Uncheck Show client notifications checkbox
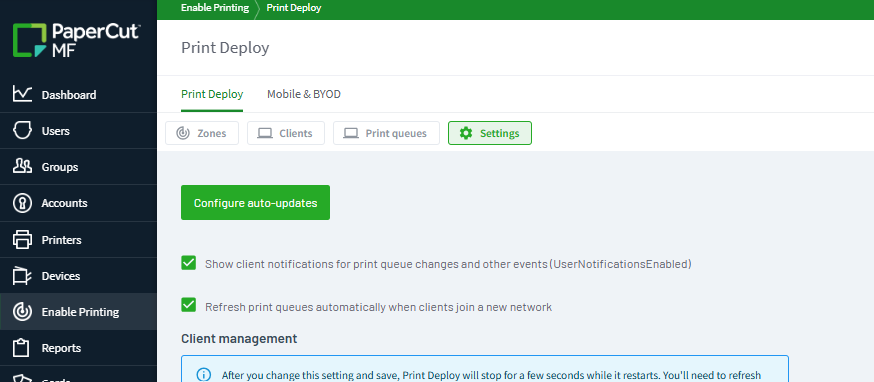This screenshot has height=382, width=874. coord(188,263)
